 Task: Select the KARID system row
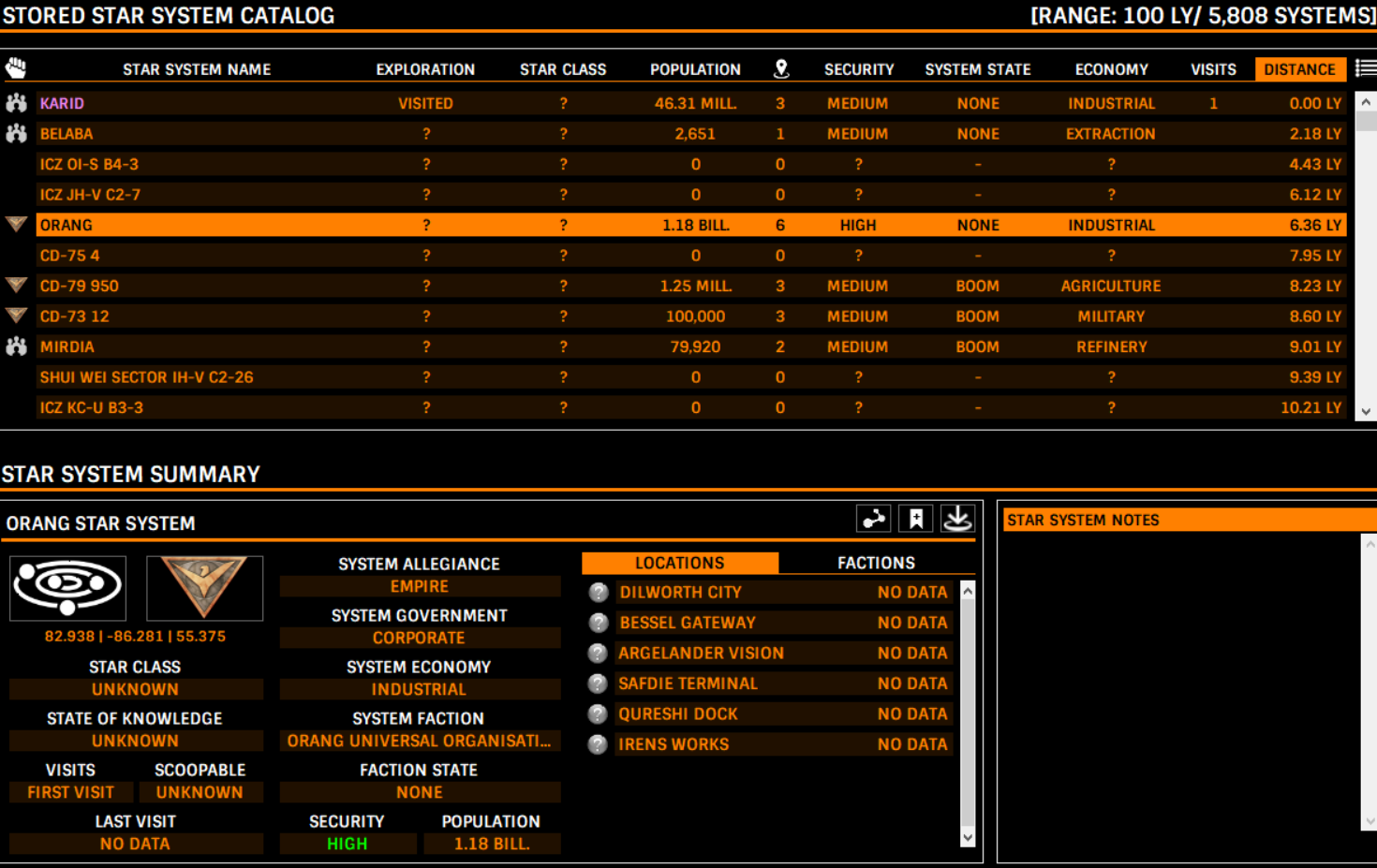tap(691, 103)
